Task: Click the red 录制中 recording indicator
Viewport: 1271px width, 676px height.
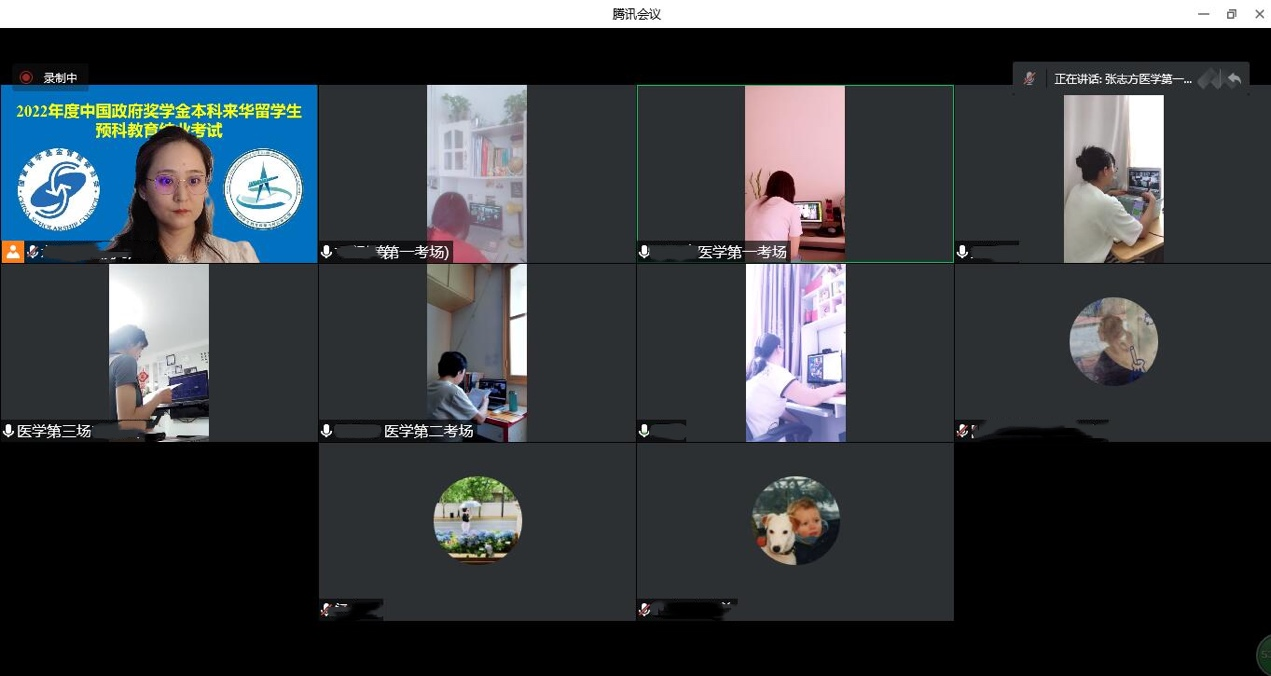Action: (49, 78)
